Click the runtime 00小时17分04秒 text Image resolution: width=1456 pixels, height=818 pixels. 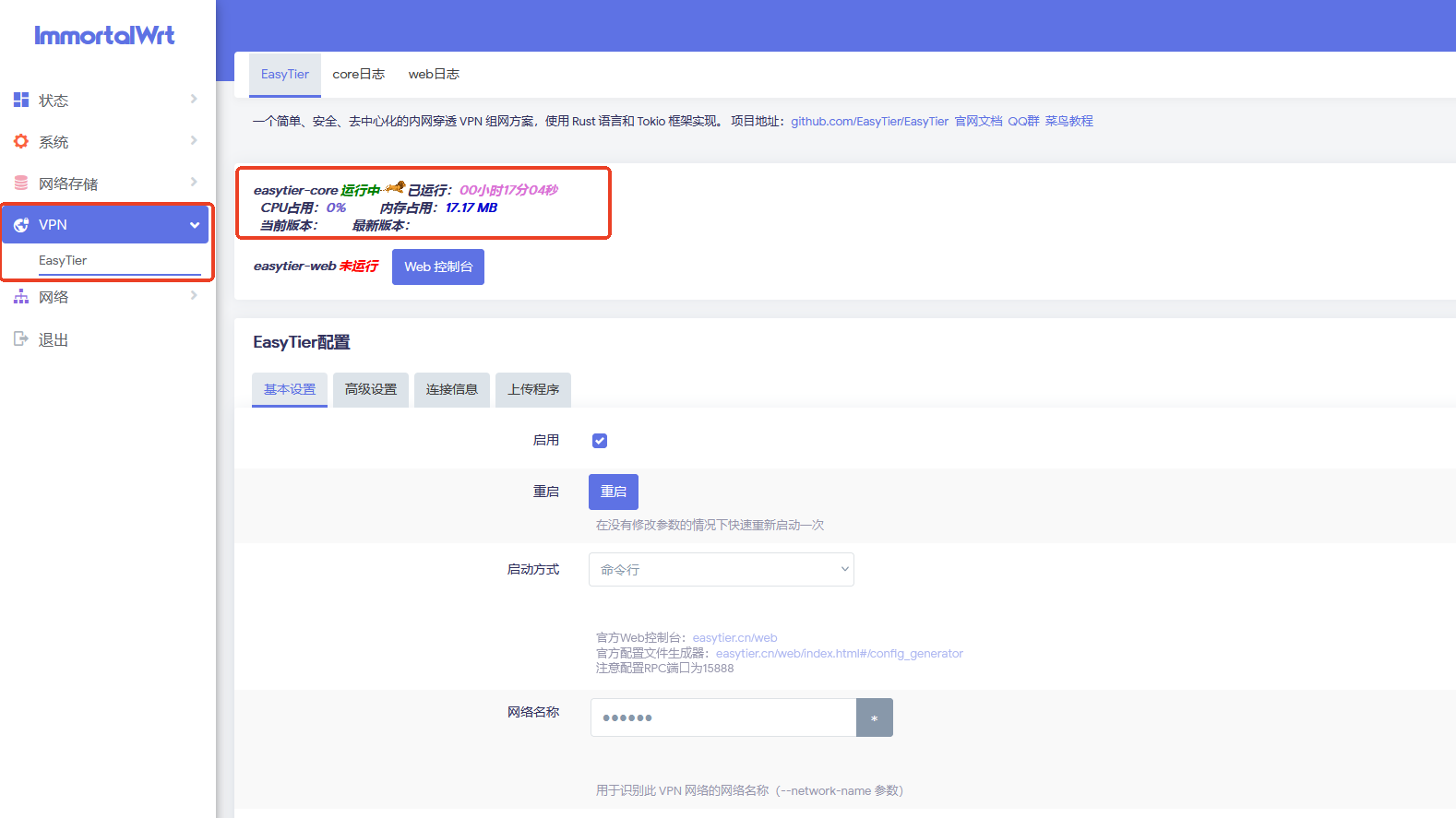coord(508,190)
